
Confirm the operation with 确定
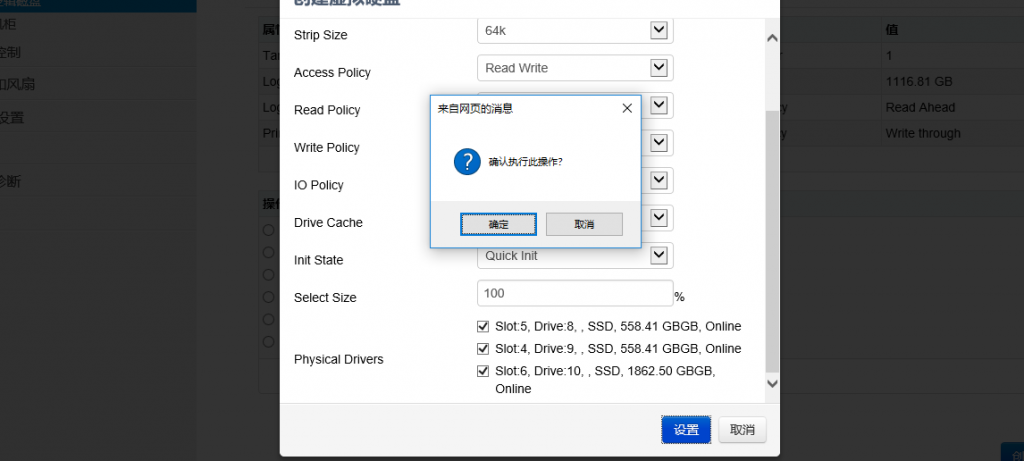click(x=498, y=225)
